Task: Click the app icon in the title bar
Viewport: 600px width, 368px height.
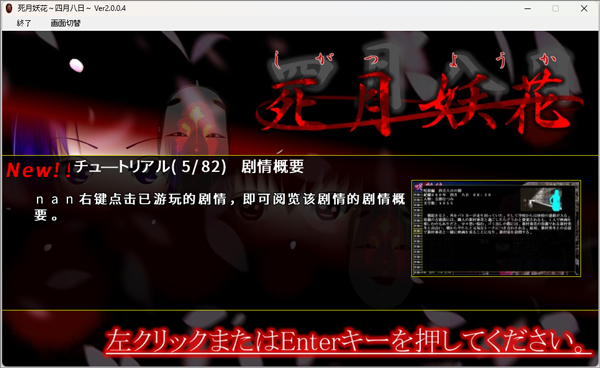Action: coord(9,8)
